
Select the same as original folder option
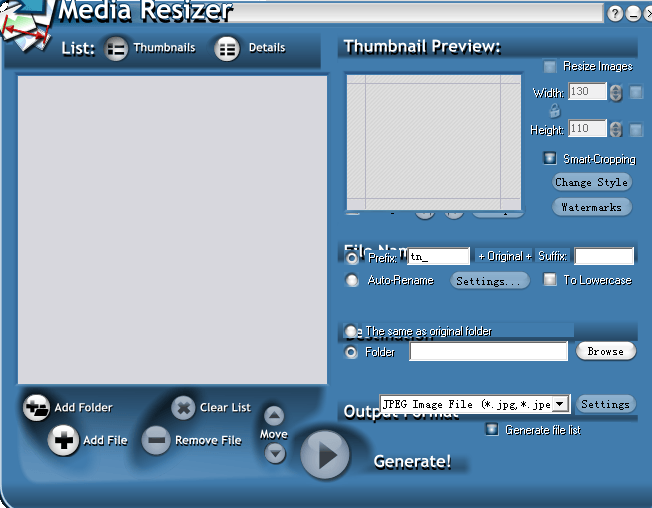[351, 331]
